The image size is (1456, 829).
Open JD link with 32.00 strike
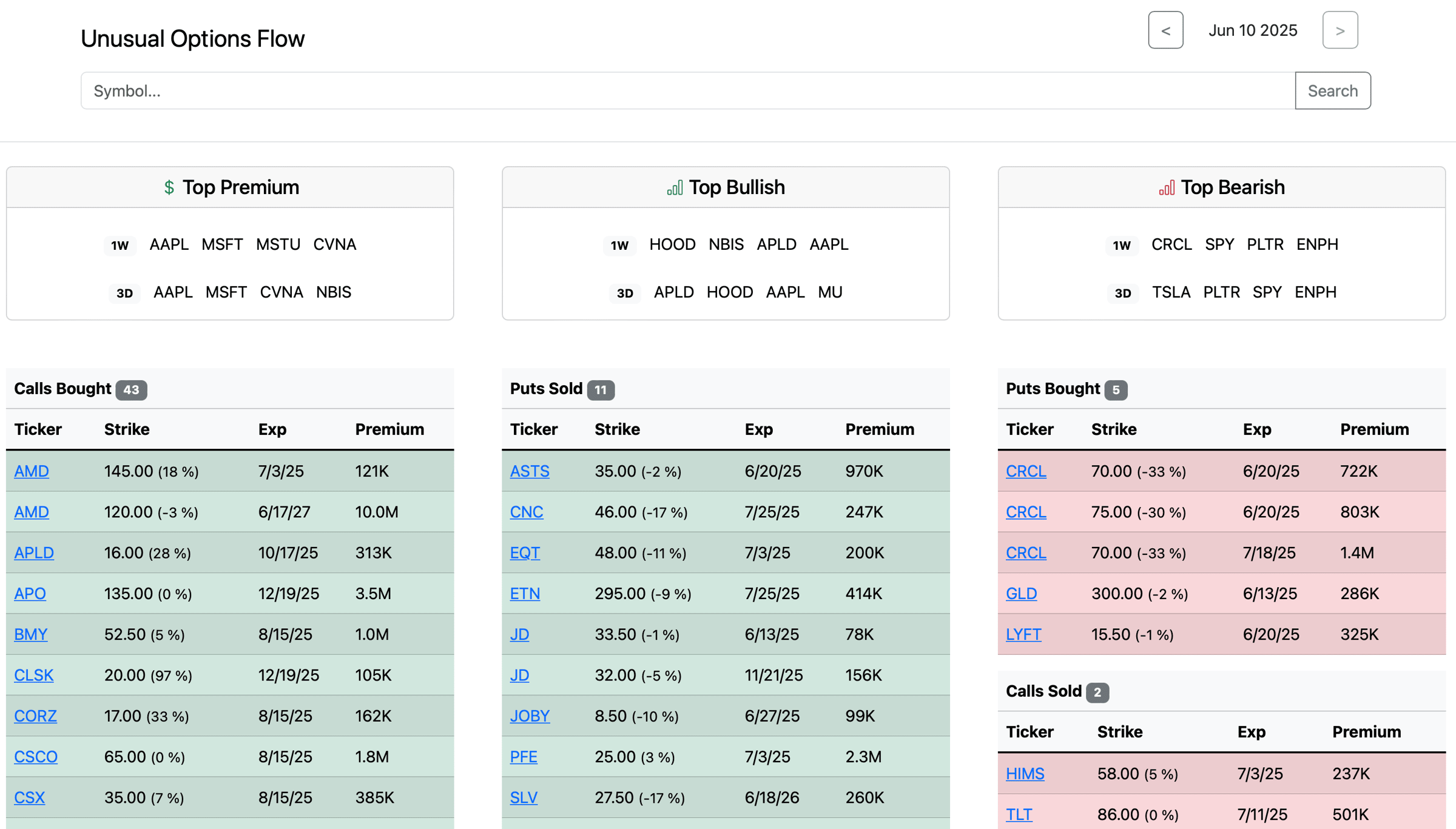(519, 675)
